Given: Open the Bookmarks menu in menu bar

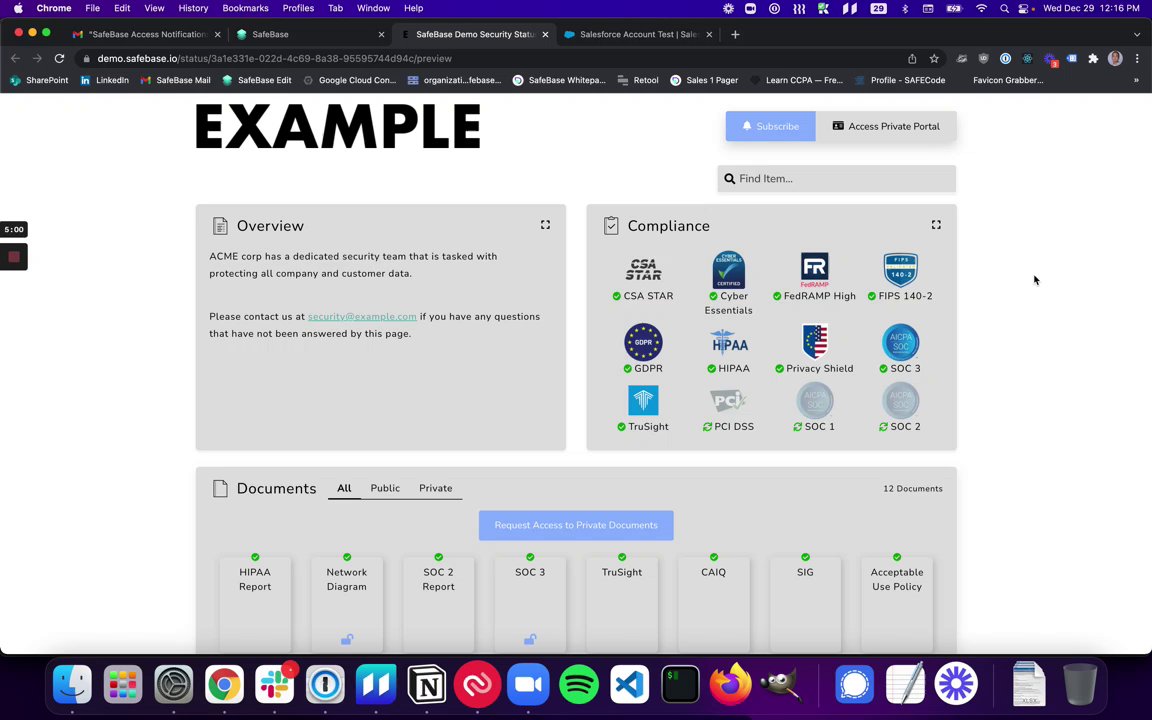Looking at the screenshot, I should [x=245, y=8].
